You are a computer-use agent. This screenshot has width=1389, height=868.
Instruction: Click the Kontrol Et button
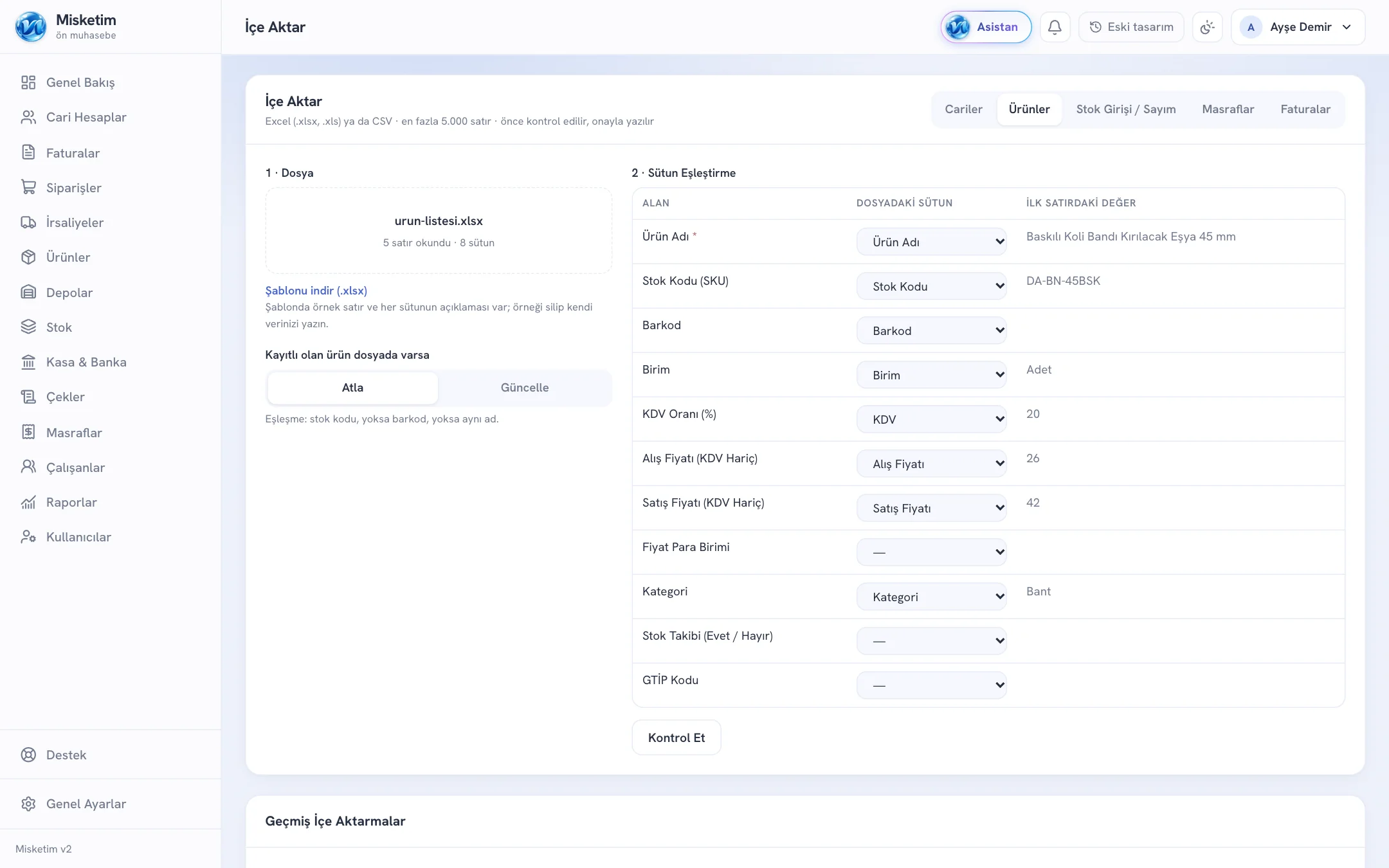(x=676, y=737)
